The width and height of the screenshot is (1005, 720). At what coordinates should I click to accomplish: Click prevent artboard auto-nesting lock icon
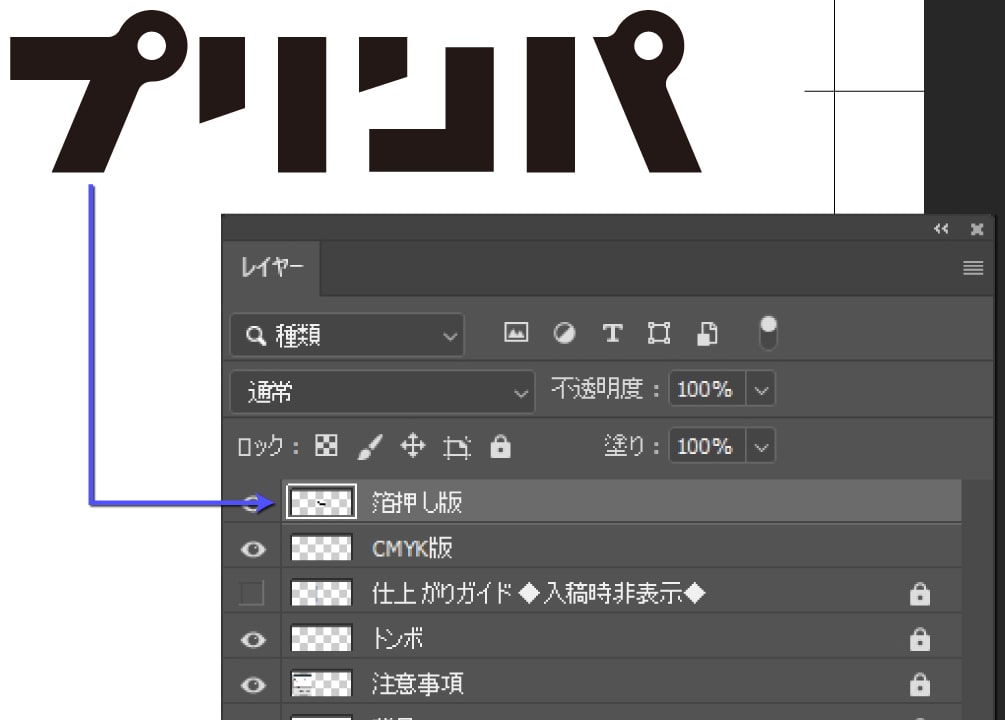[x=457, y=447]
